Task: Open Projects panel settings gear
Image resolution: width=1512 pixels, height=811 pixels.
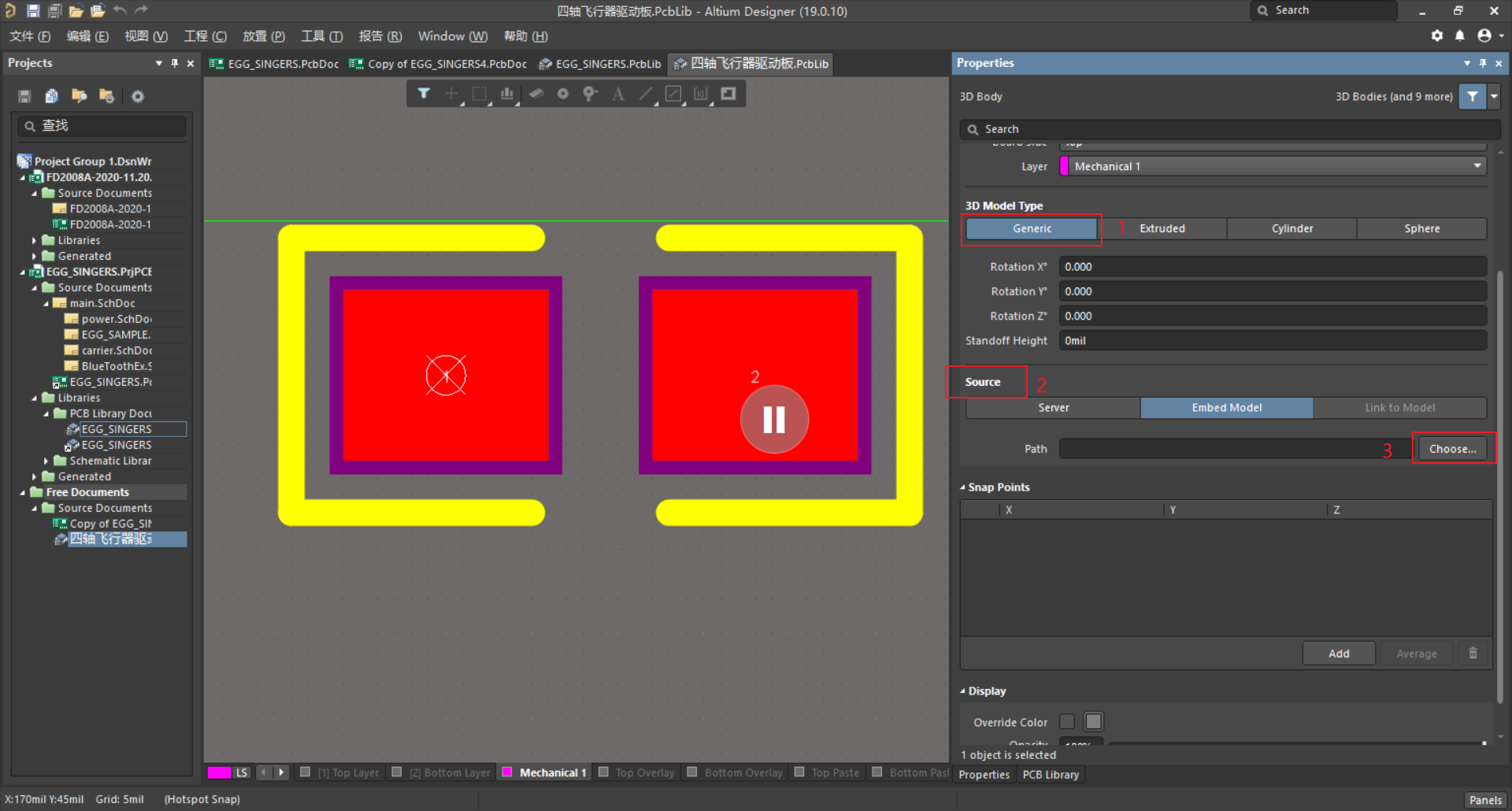Action: coord(138,95)
